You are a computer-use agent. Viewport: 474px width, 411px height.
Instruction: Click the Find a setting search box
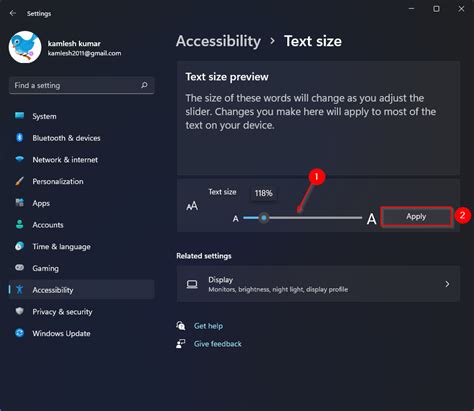[82, 85]
